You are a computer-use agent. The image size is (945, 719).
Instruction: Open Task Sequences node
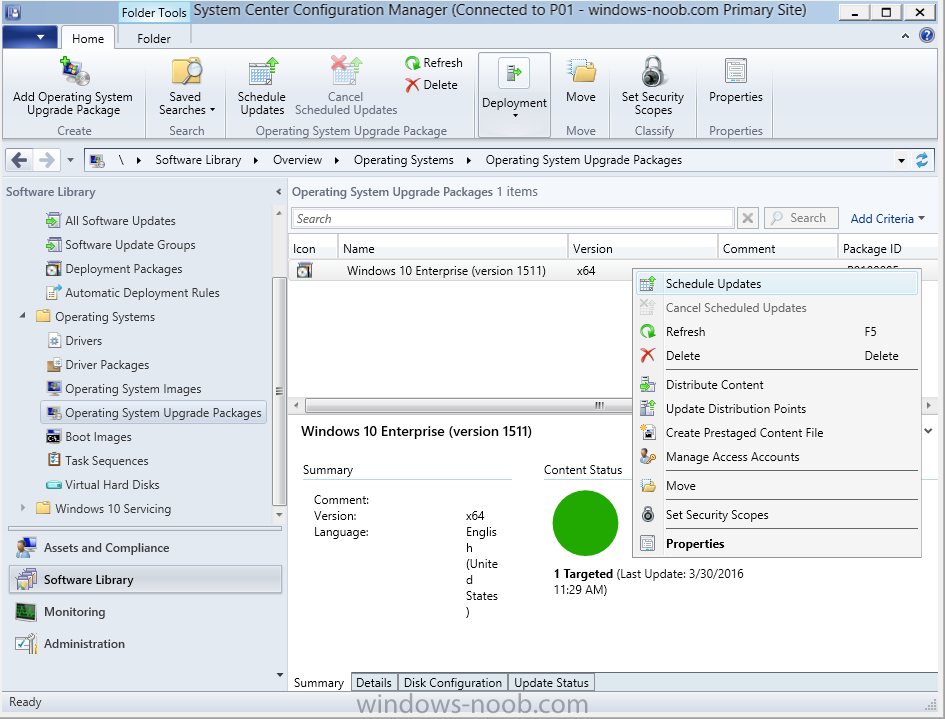pyautogui.click(x=98, y=461)
